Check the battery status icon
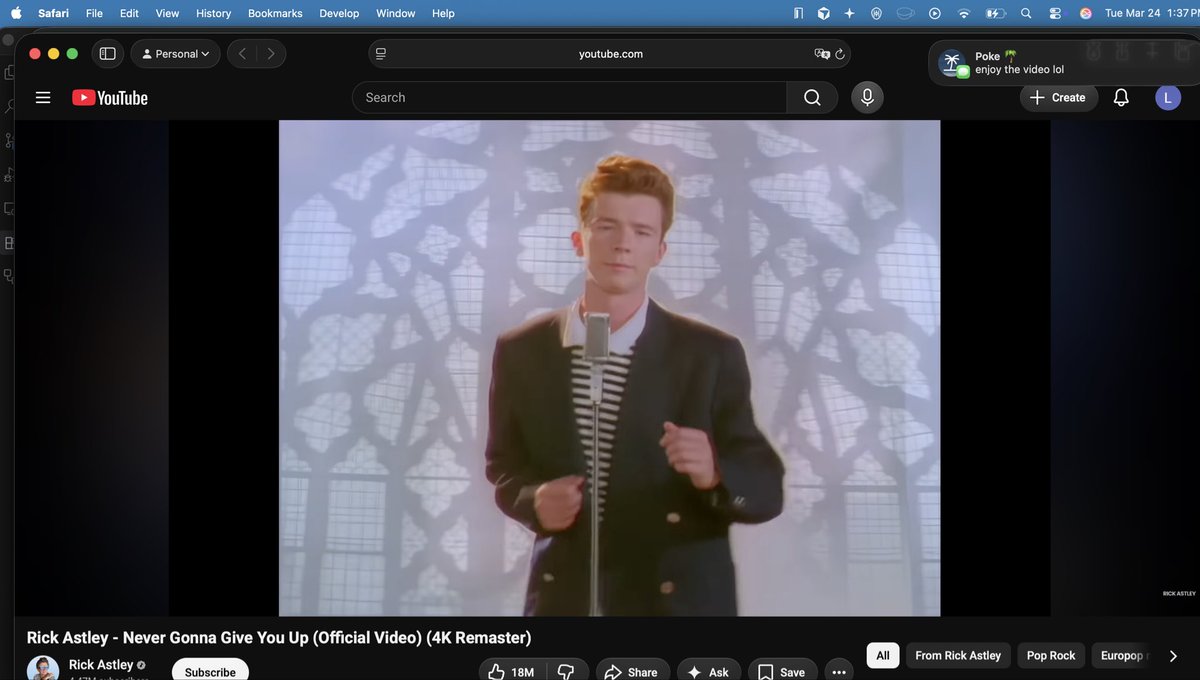This screenshot has height=680, width=1200. tap(995, 13)
